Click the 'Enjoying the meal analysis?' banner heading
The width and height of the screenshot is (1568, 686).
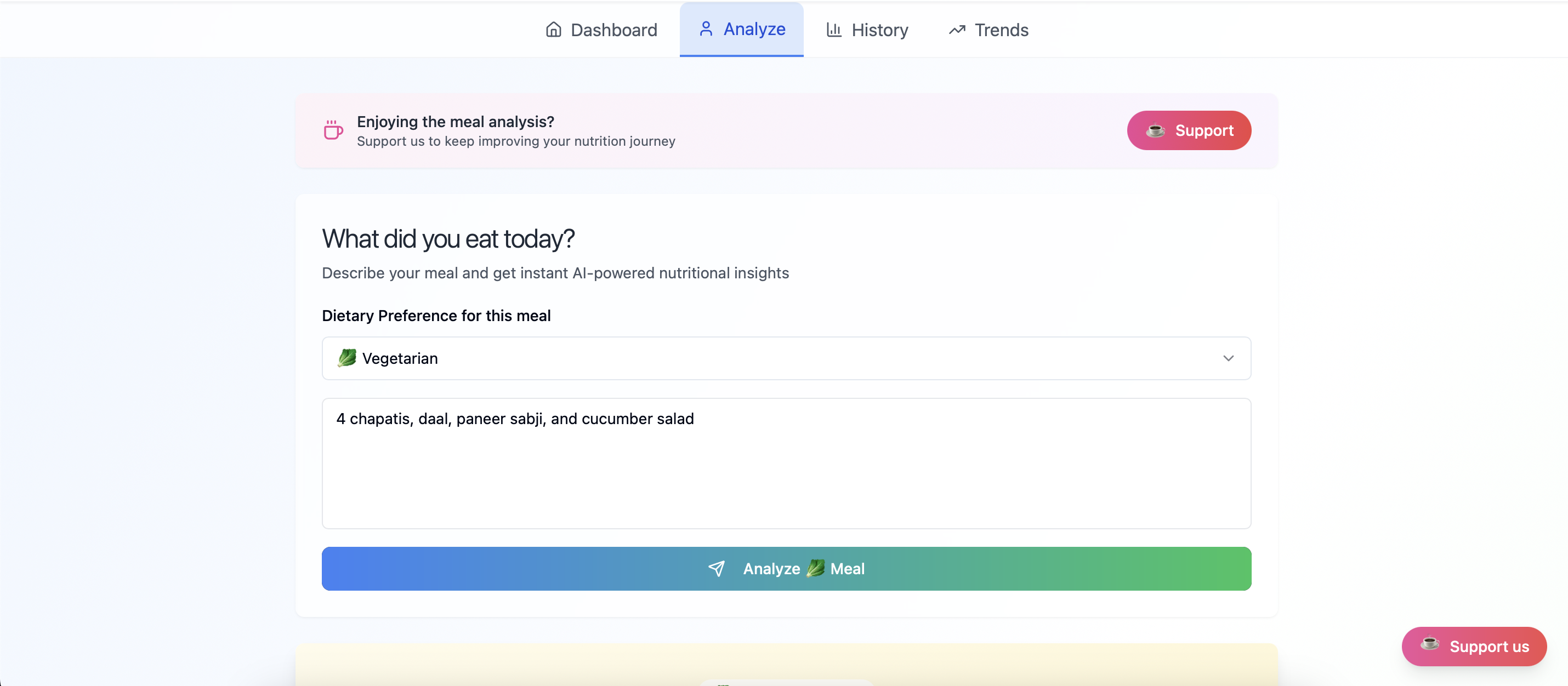tap(455, 122)
